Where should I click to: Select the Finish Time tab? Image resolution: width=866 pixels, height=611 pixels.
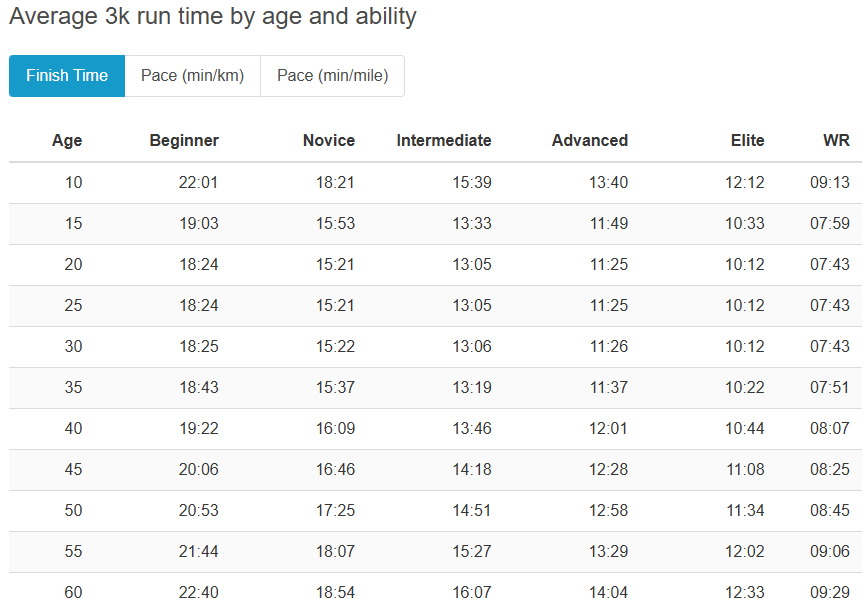pyautogui.click(x=67, y=76)
